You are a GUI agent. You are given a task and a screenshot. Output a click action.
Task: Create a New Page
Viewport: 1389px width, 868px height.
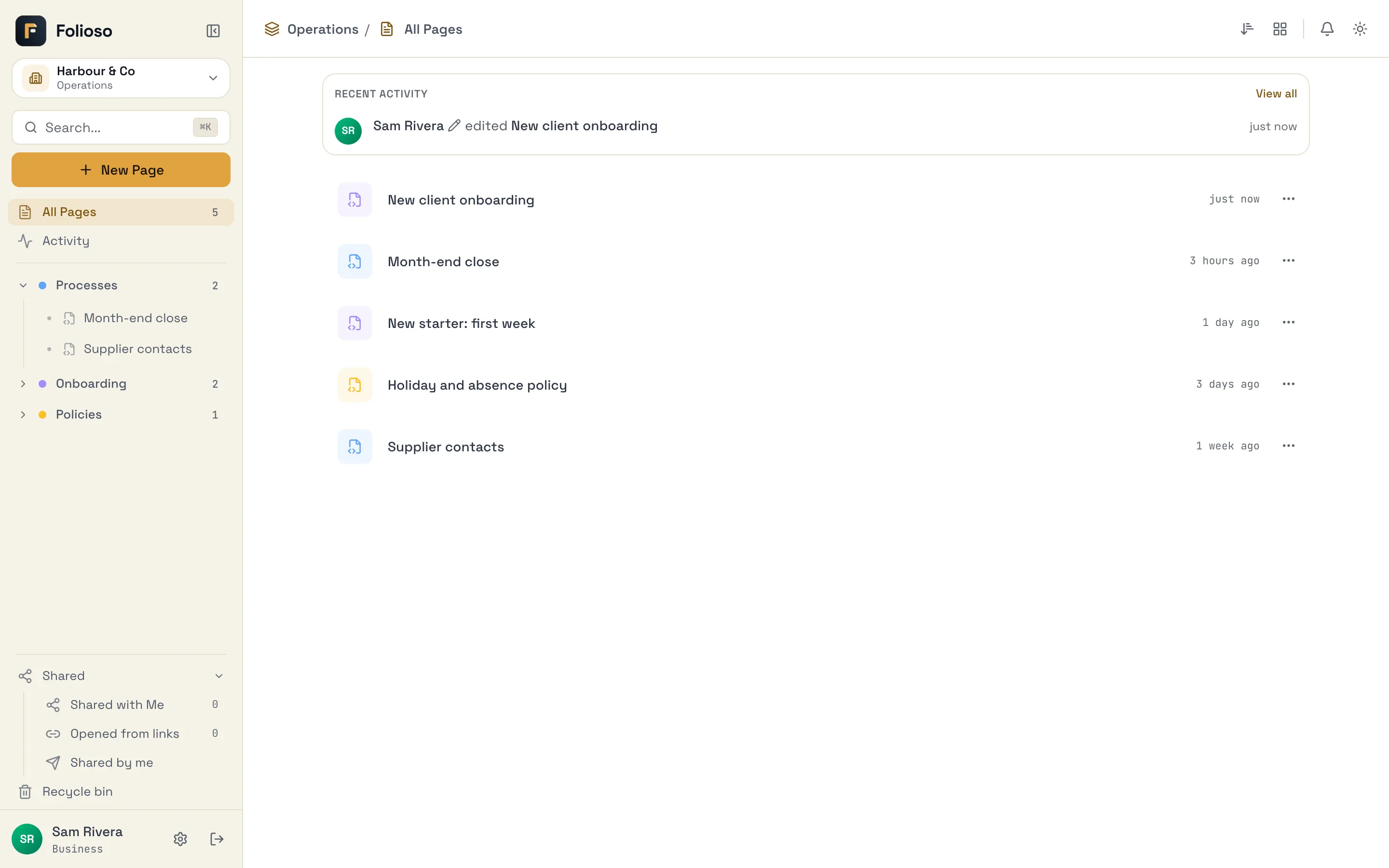pyautogui.click(x=121, y=170)
